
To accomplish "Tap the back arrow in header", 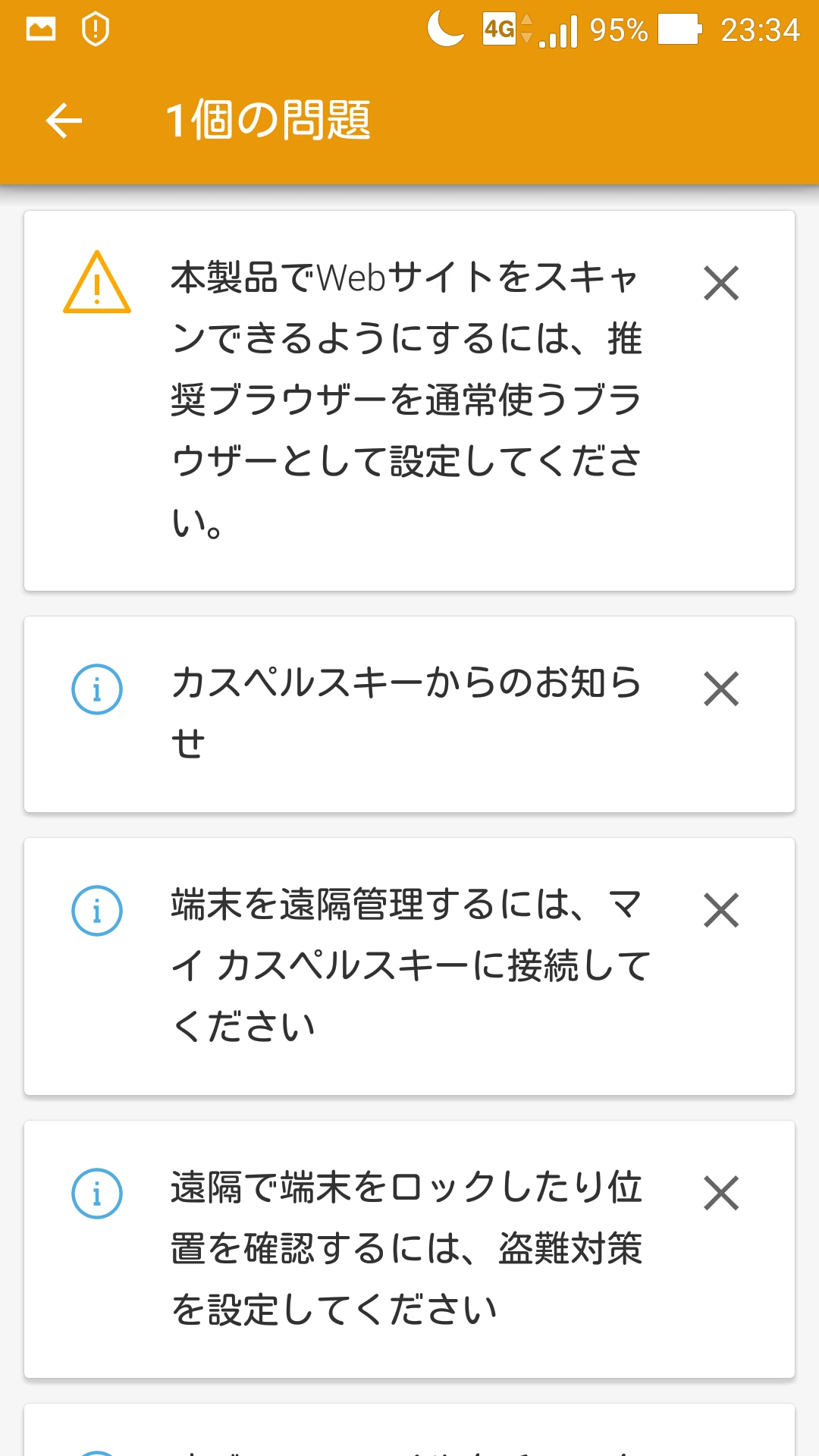I will pos(64,121).
